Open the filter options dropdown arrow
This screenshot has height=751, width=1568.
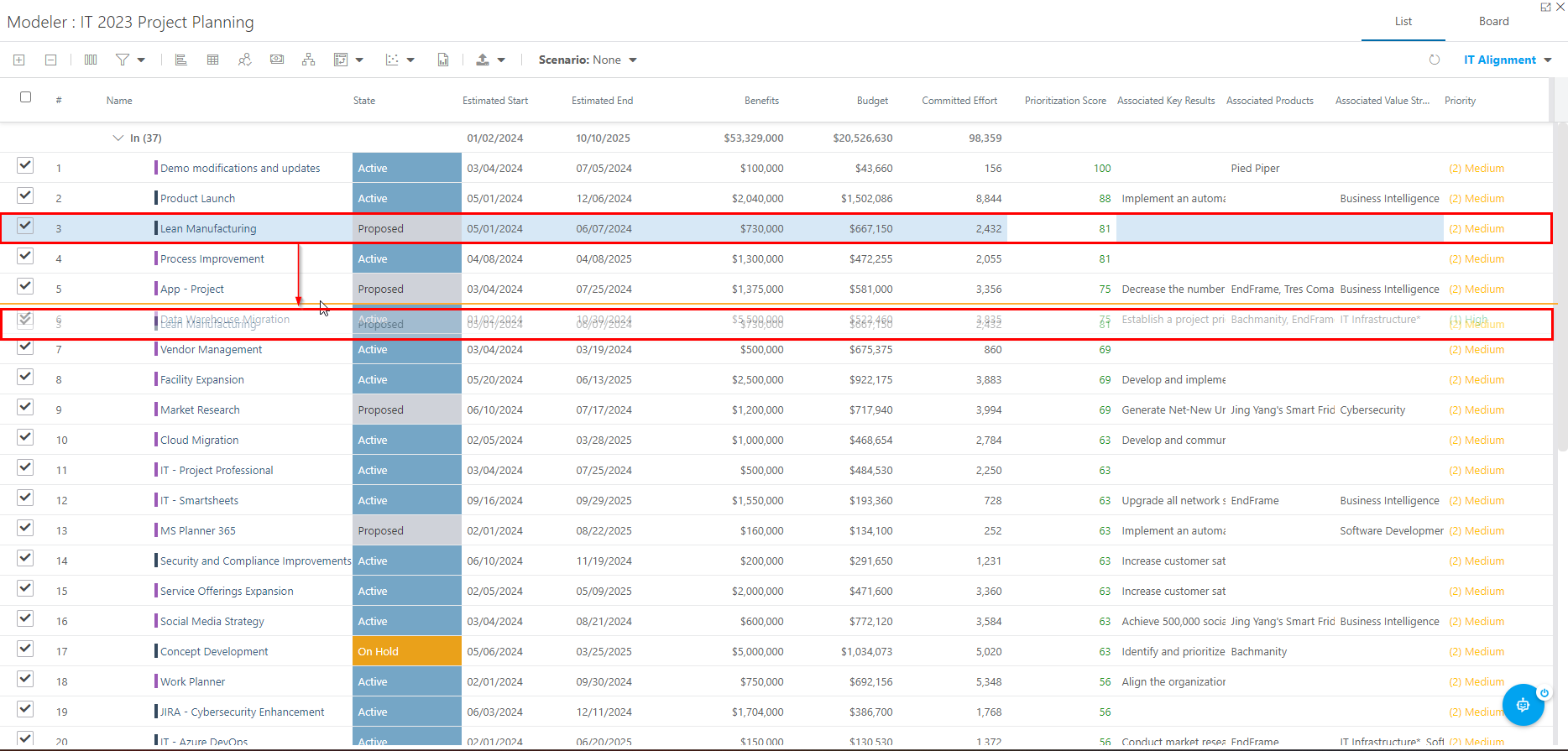click(x=141, y=60)
